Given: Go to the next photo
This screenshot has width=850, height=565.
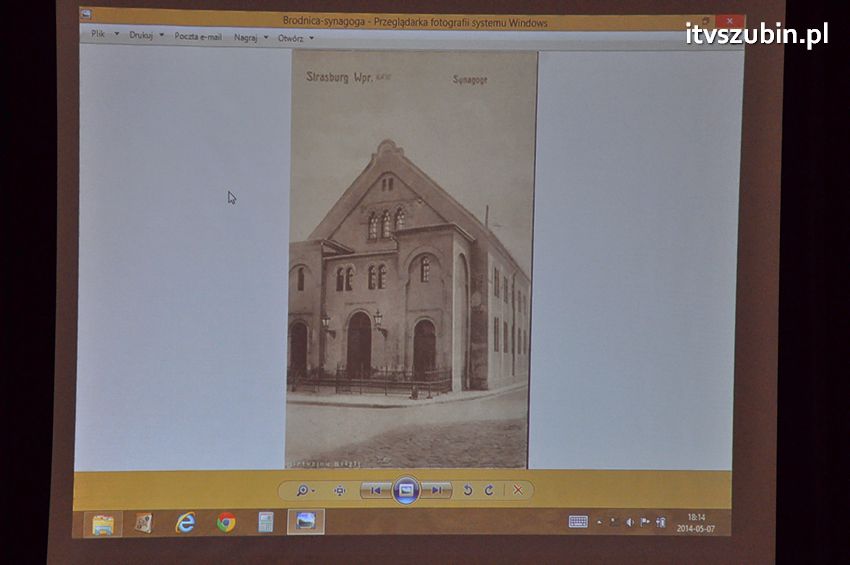Looking at the screenshot, I should (x=436, y=490).
